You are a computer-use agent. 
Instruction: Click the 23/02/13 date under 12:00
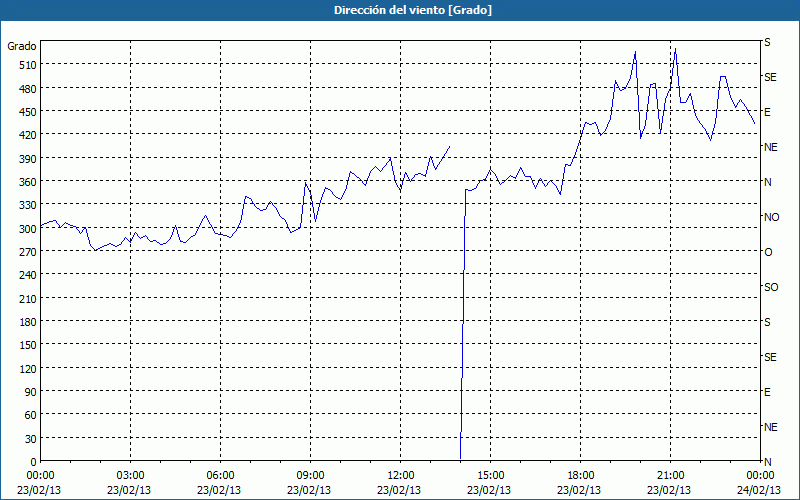399,490
